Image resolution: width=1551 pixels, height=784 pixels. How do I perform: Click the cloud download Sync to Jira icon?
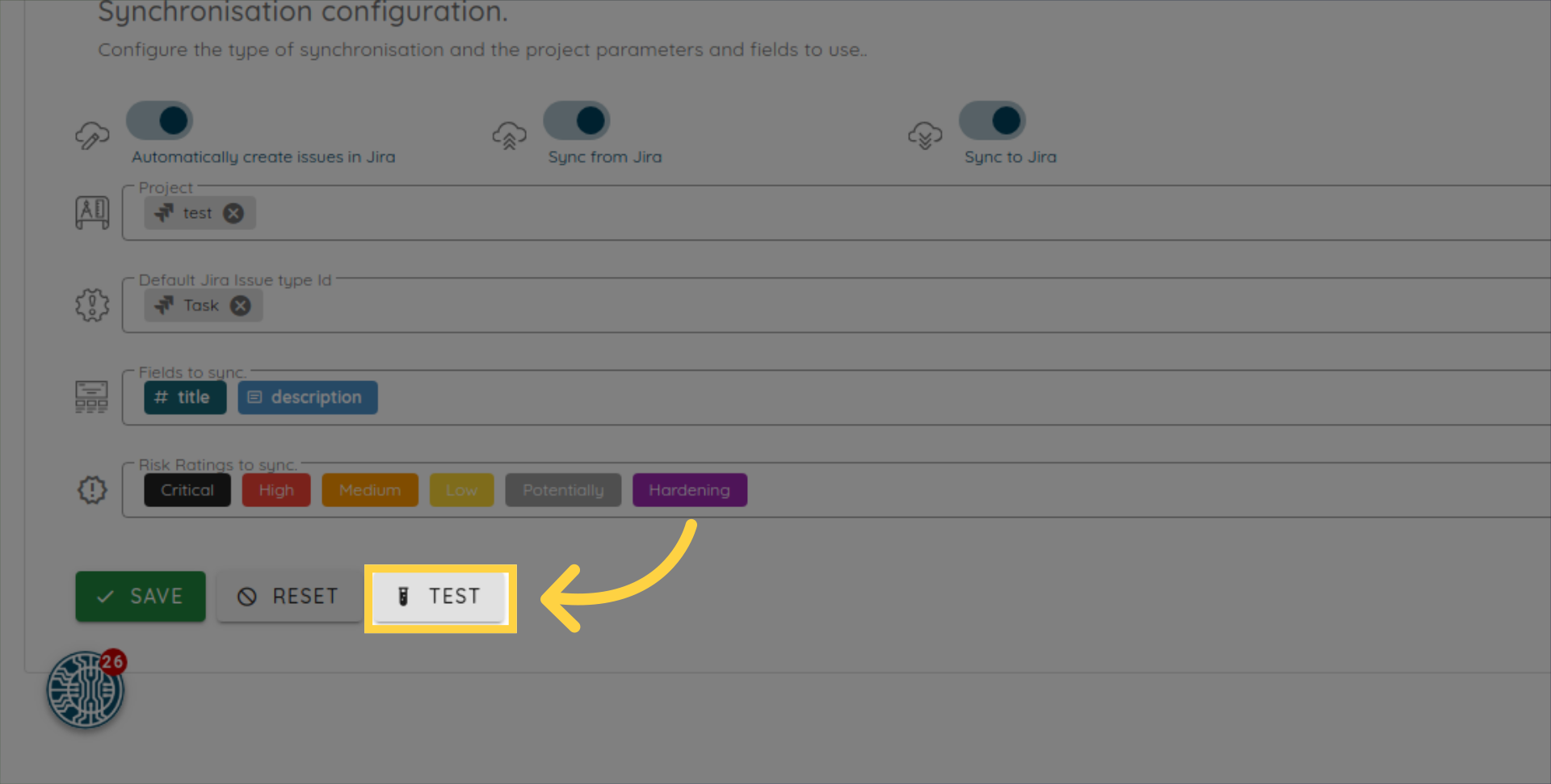pyautogui.click(x=925, y=136)
